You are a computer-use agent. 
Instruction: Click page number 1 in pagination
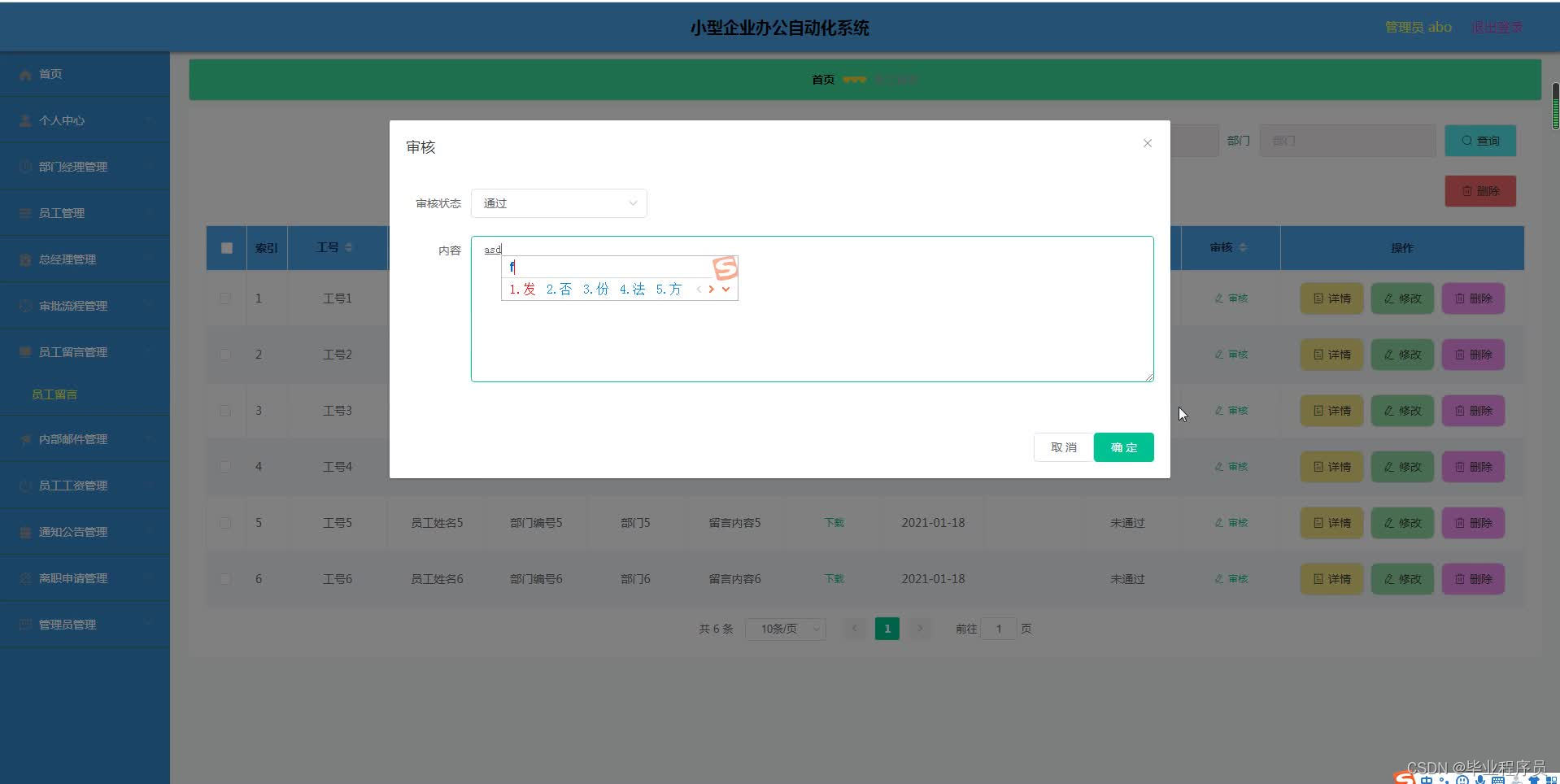(x=887, y=629)
